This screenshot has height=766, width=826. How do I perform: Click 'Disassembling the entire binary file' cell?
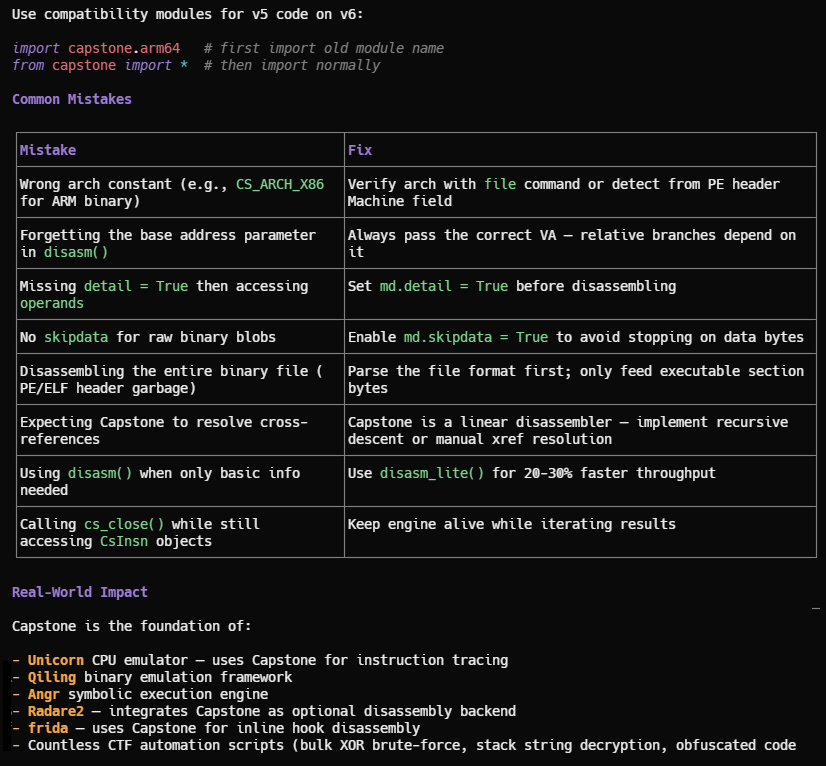(x=180, y=379)
